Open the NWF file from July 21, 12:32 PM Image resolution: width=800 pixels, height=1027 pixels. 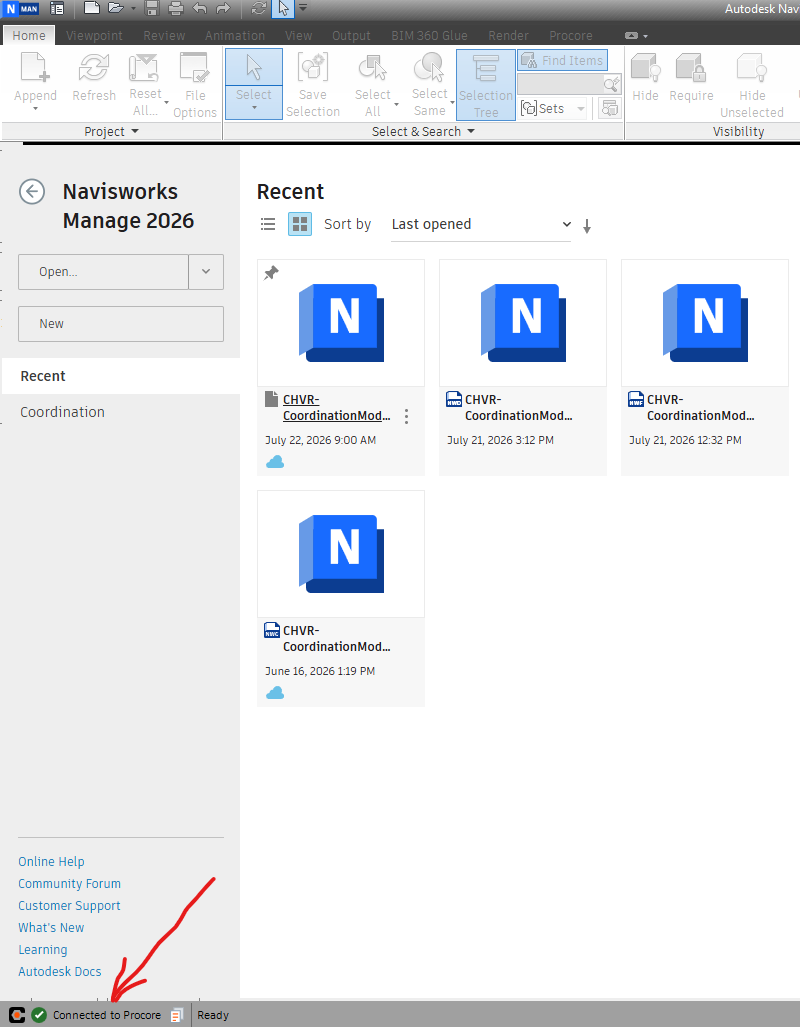point(704,367)
